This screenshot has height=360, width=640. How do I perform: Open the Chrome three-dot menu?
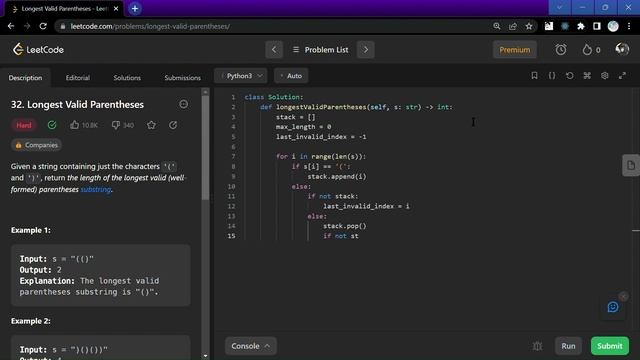coord(629,26)
